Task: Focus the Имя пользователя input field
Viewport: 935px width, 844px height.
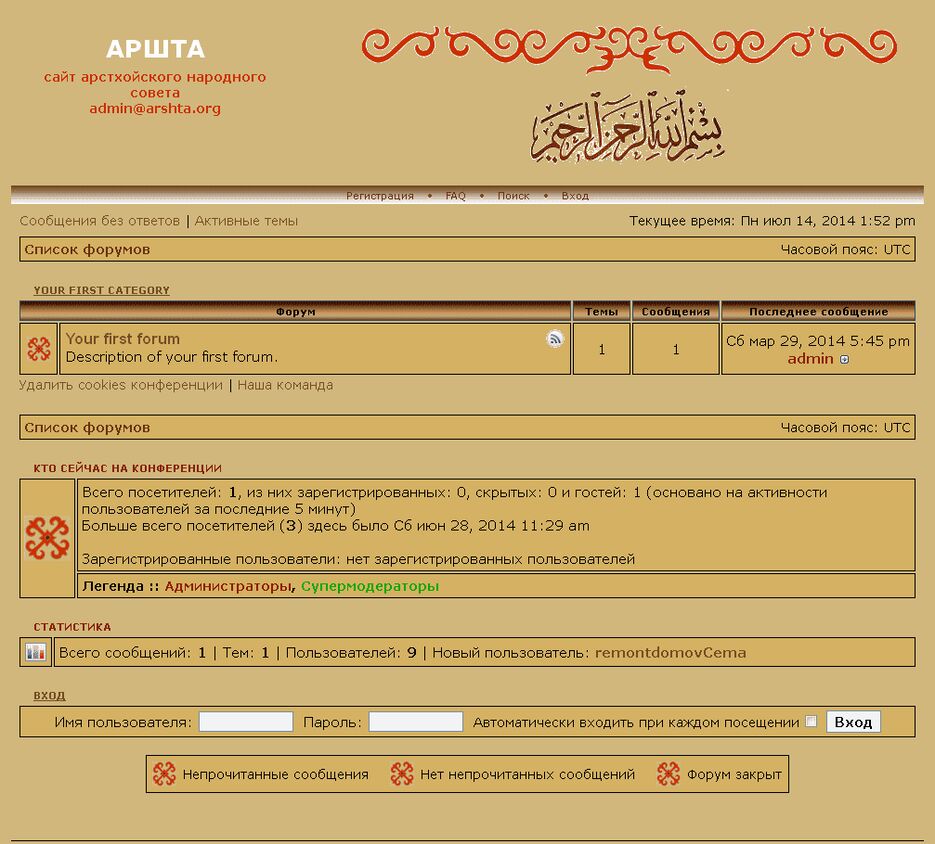Action: (246, 722)
